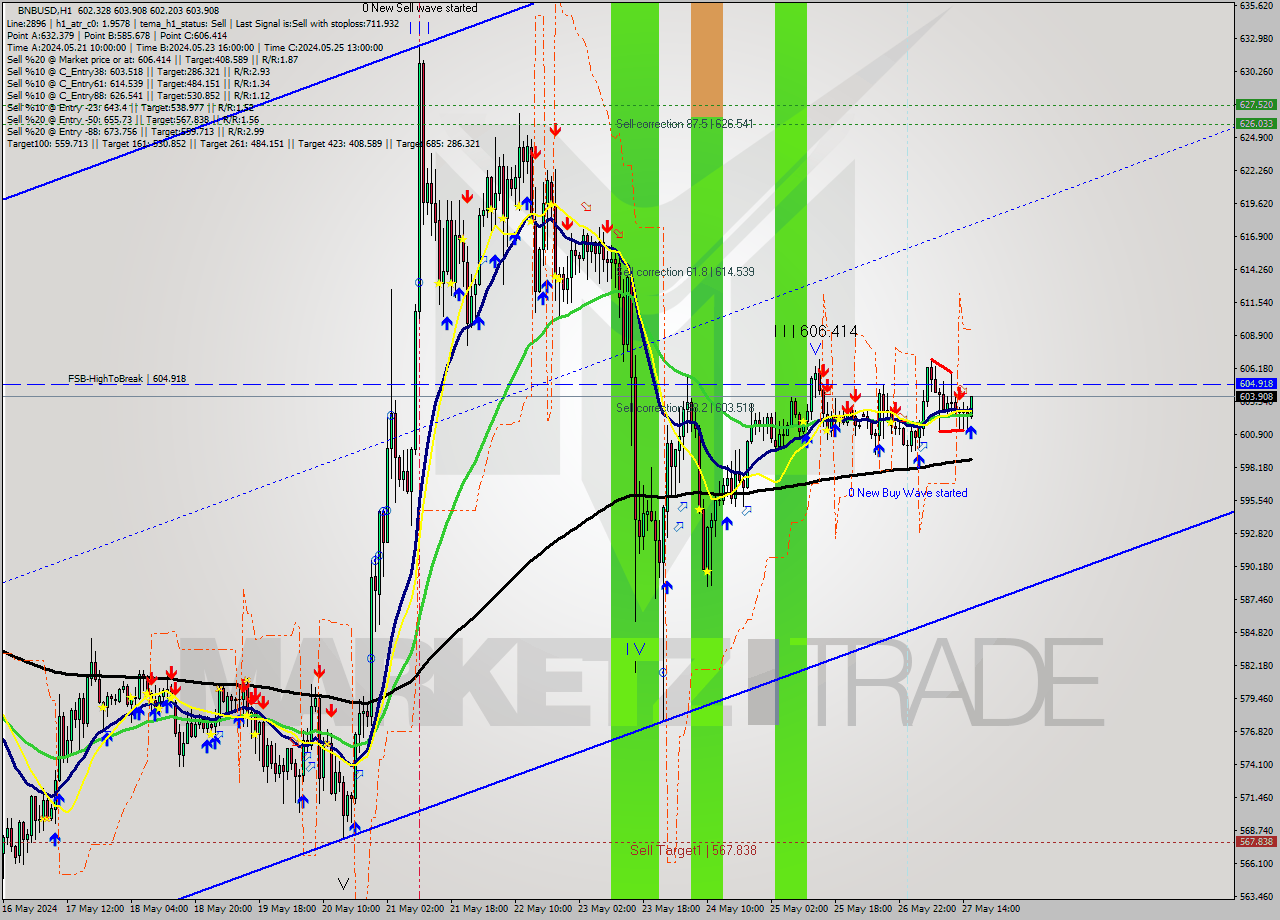Click the 582.180 price axis label
The width and height of the screenshot is (1280, 920).
pyautogui.click(x=1255, y=666)
